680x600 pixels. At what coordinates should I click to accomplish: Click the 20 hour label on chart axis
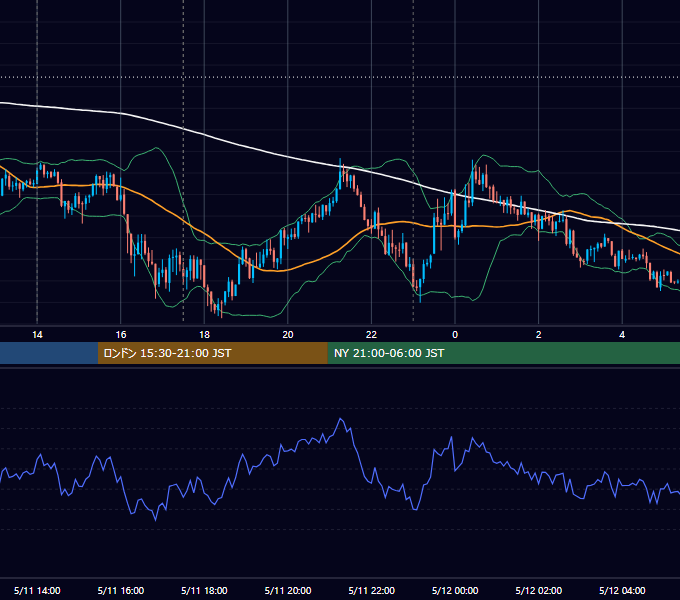pos(288,335)
